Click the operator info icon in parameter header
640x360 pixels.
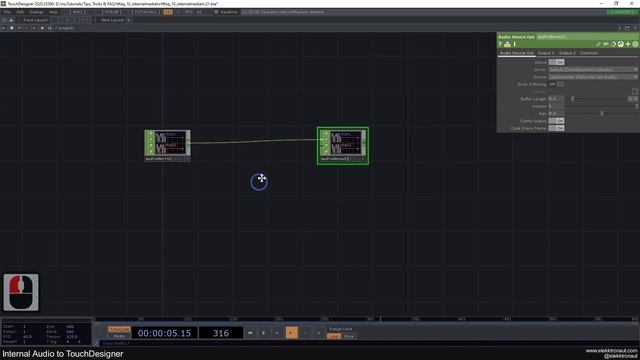click(515, 44)
